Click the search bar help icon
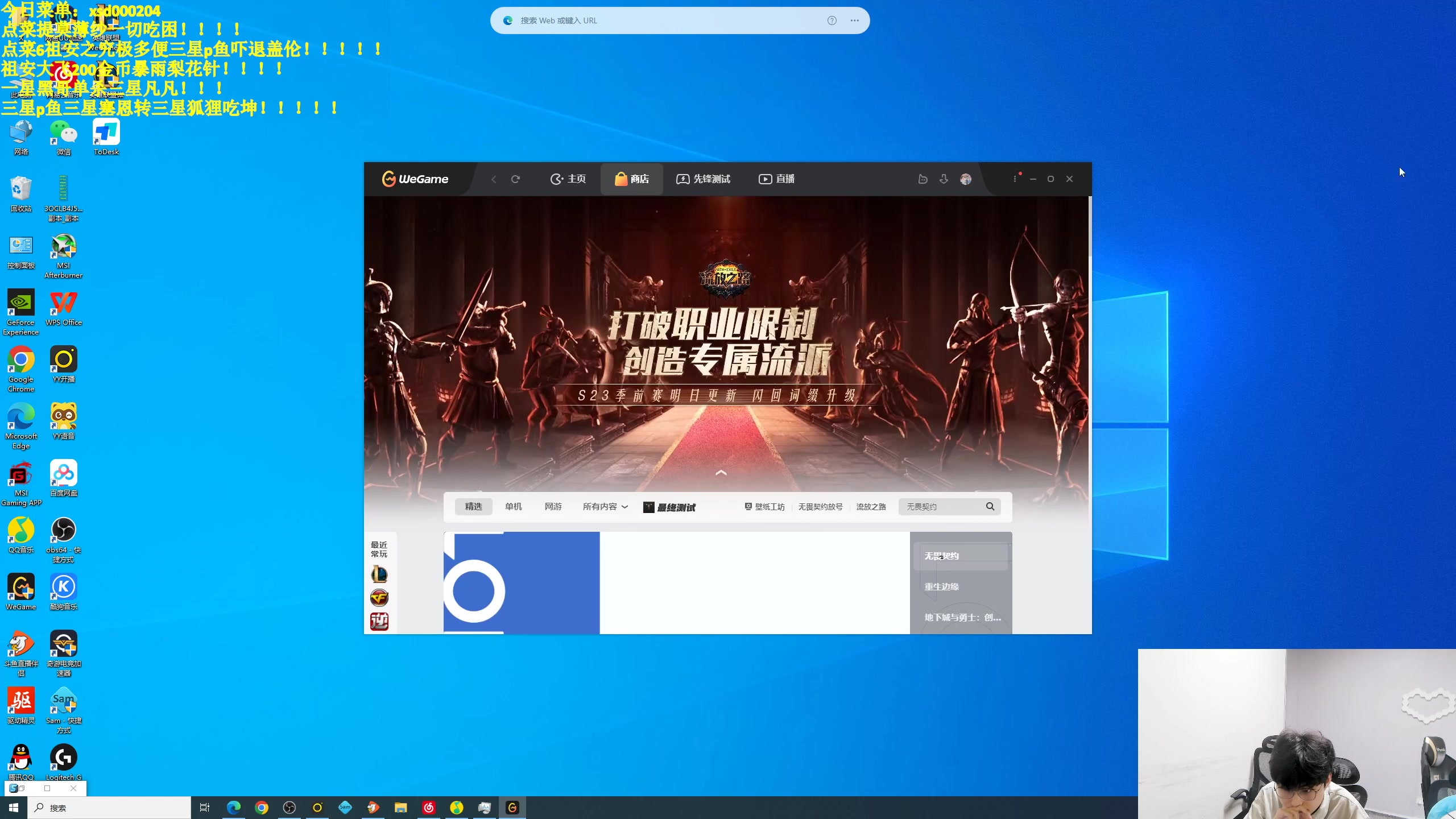 coord(832,20)
